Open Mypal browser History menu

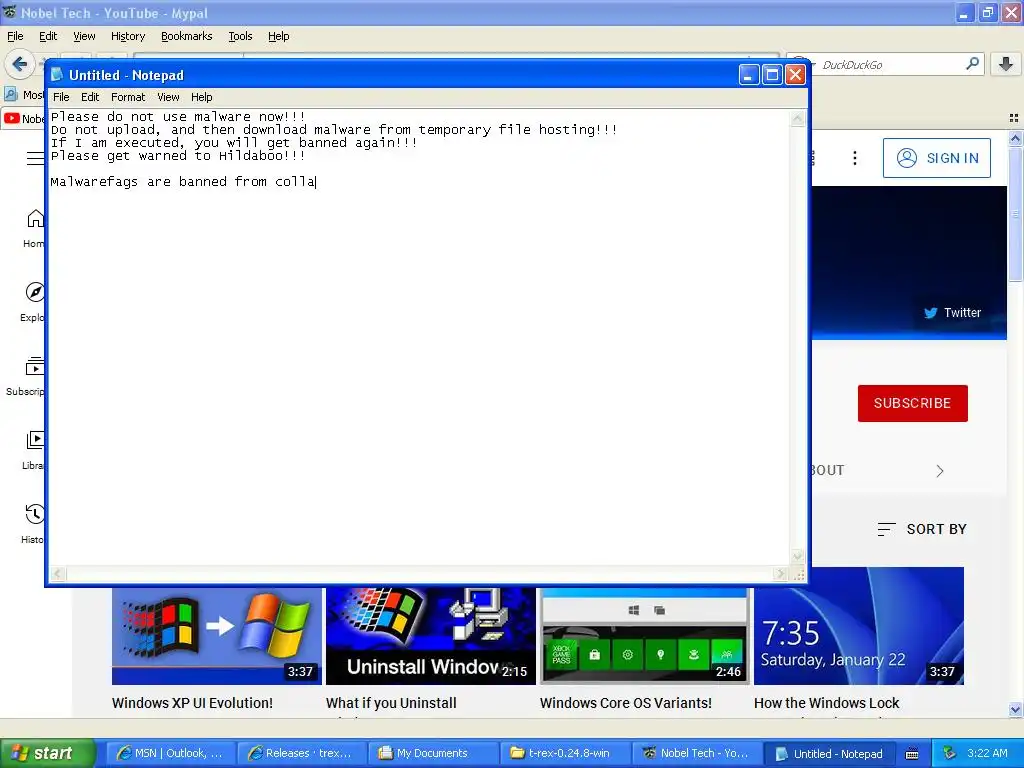point(127,36)
